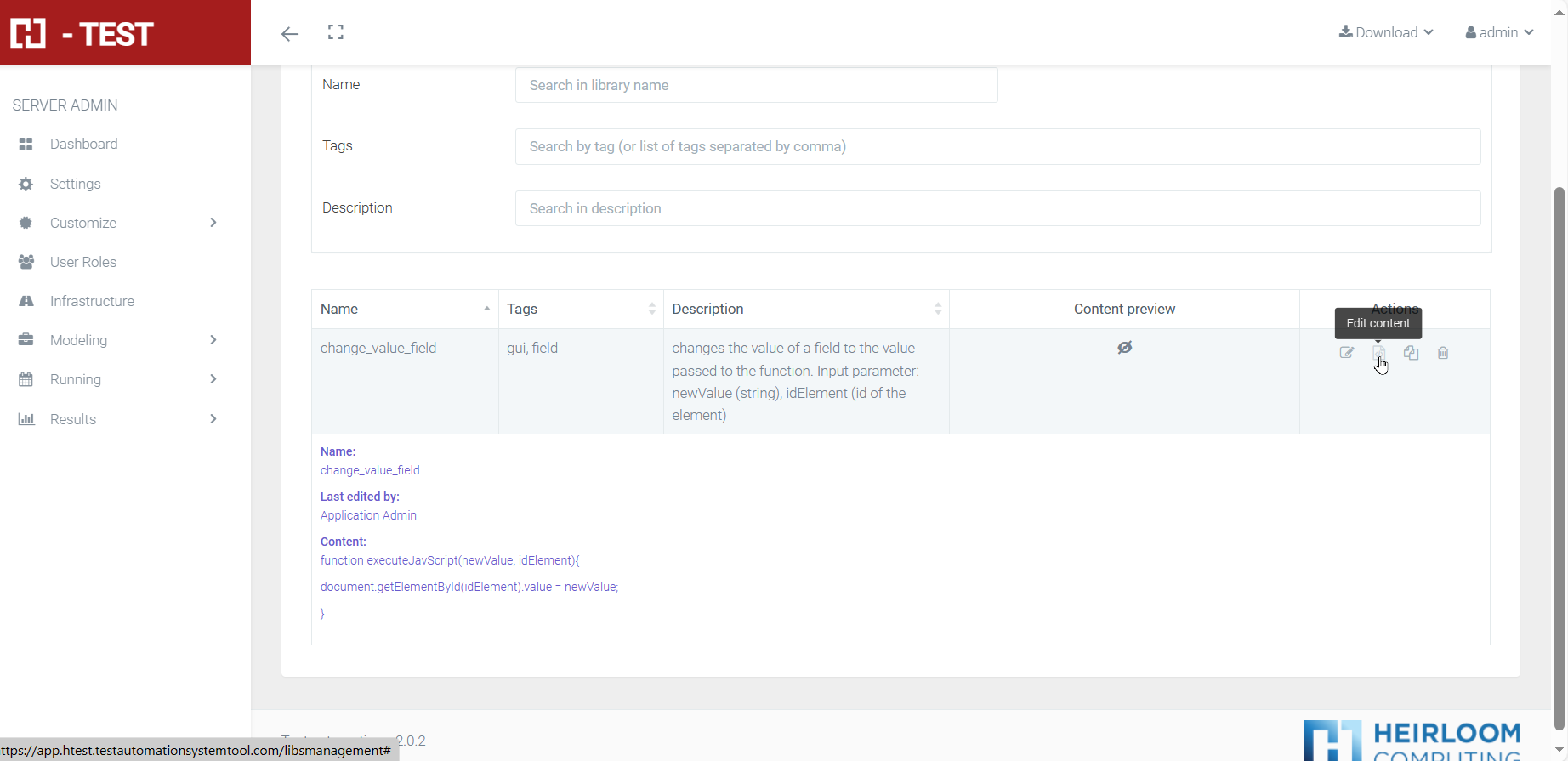Toggle content preview eye icon
The width and height of the screenshot is (1568, 761).
pyautogui.click(x=1124, y=348)
